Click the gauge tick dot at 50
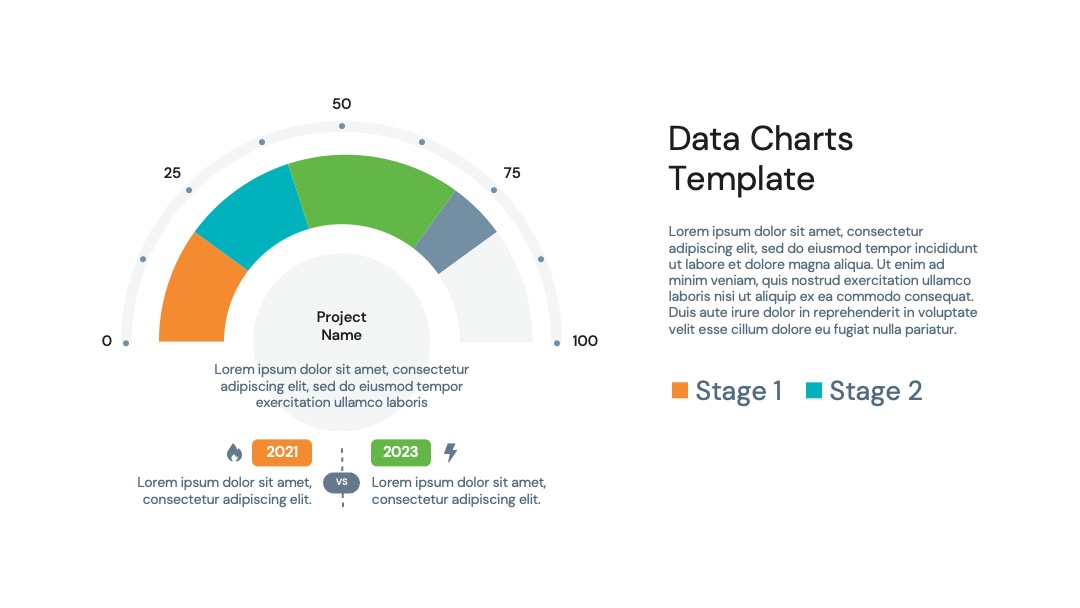1080x608 pixels. (342, 126)
